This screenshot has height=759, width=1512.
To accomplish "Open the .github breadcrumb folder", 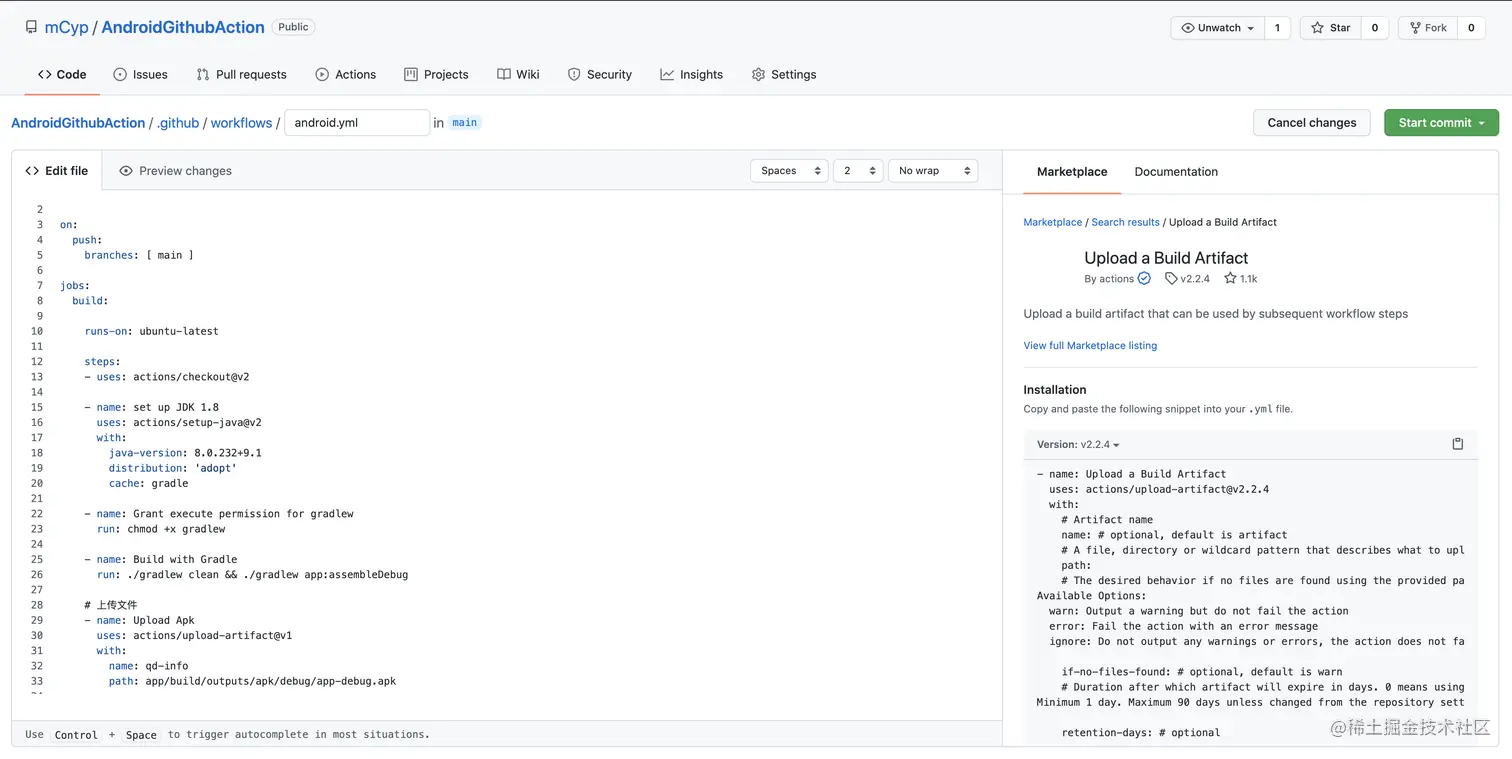I will click(178, 123).
